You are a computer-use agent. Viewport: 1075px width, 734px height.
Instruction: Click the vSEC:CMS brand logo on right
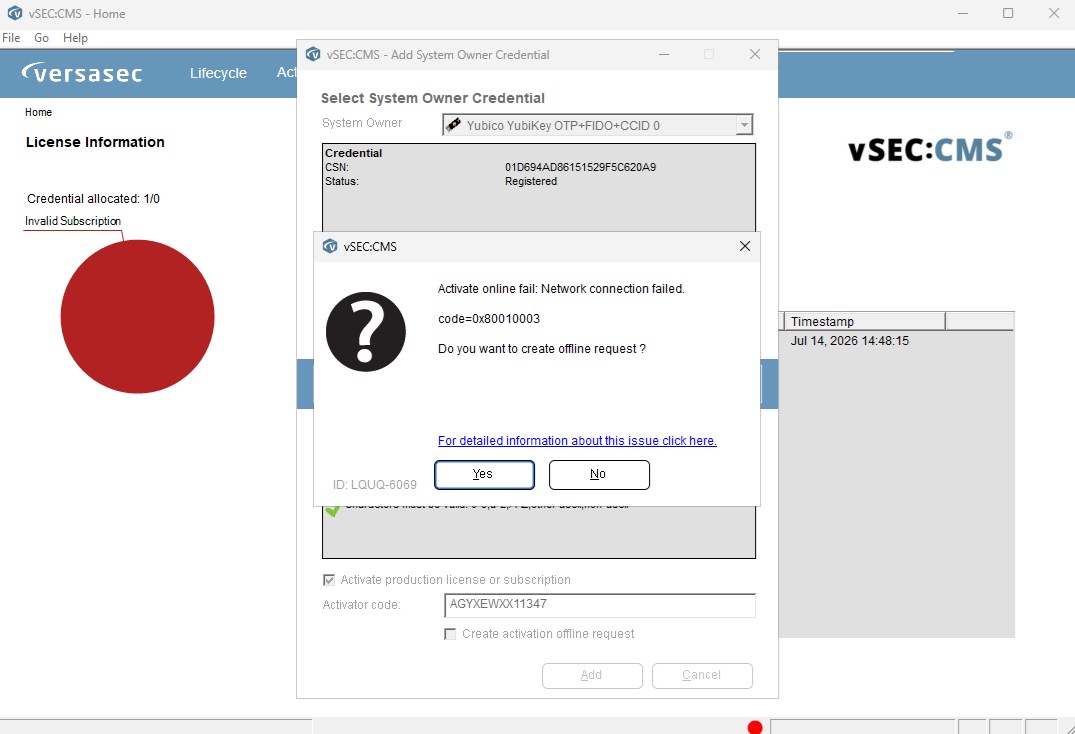(930, 148)
